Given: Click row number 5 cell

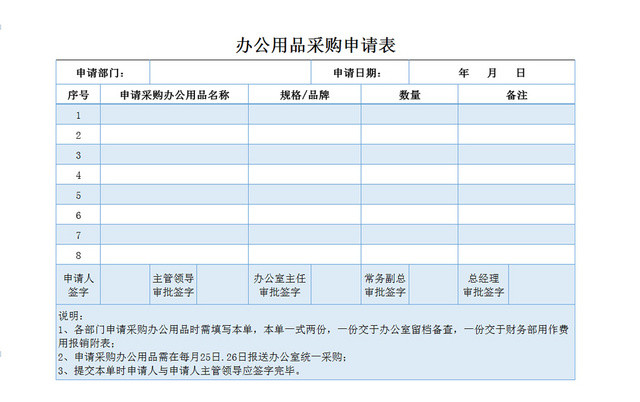Looking at the screenshot, I should [78, 195].
